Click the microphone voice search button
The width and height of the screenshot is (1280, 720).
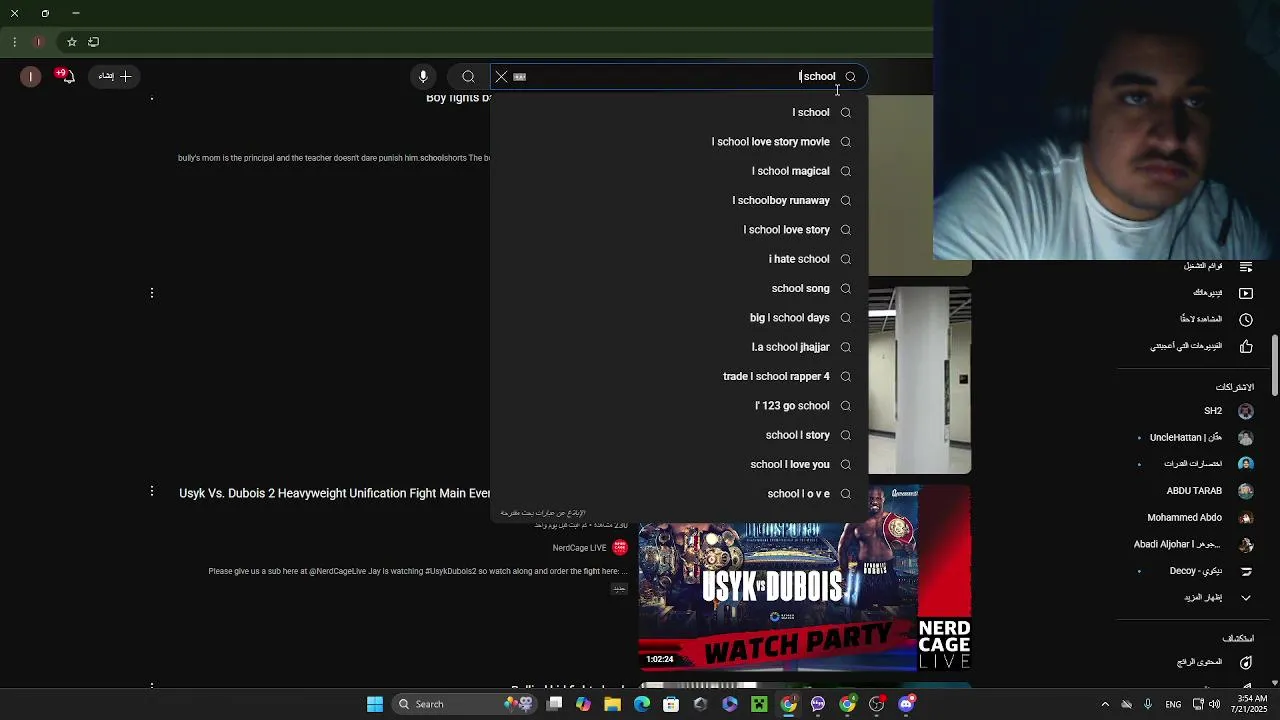click(423, 76)
